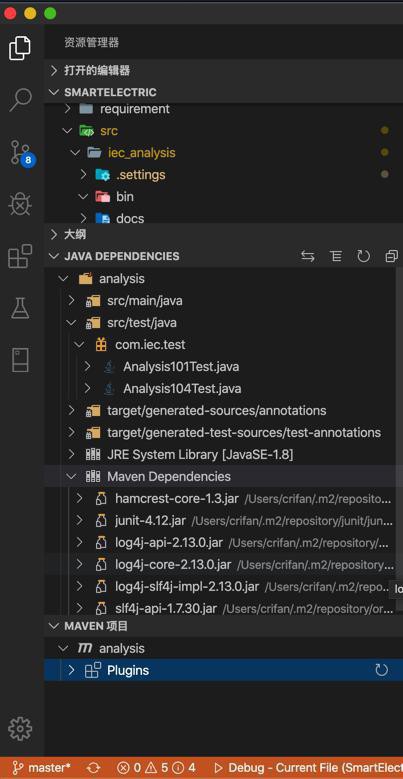Open Source Control view with badge 8
403x779 pixels.
(21, 153)
